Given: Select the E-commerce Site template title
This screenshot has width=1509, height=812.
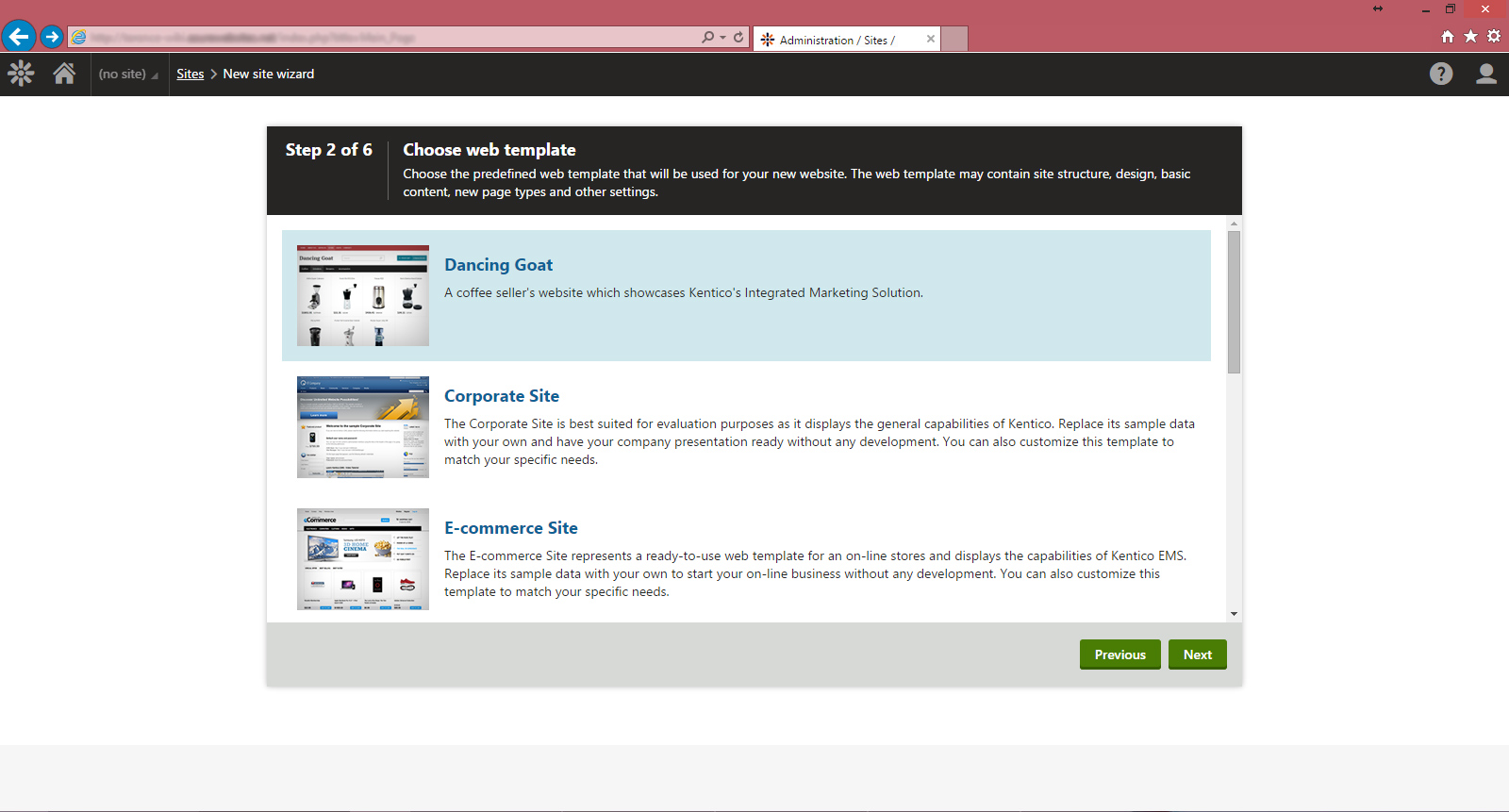Looking at the screenshot, I should pos(511,528).
